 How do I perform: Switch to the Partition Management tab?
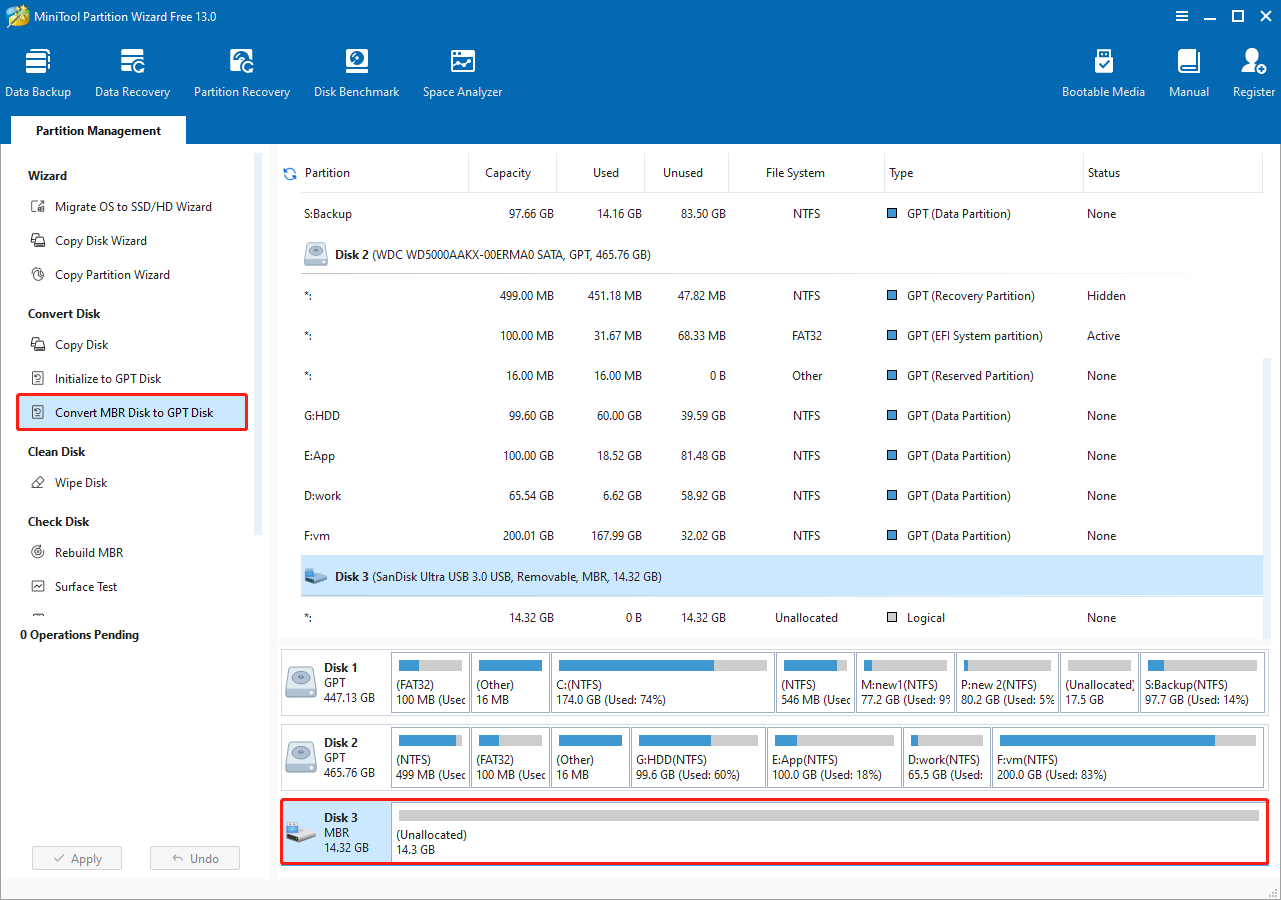click(x=97, y=130)
